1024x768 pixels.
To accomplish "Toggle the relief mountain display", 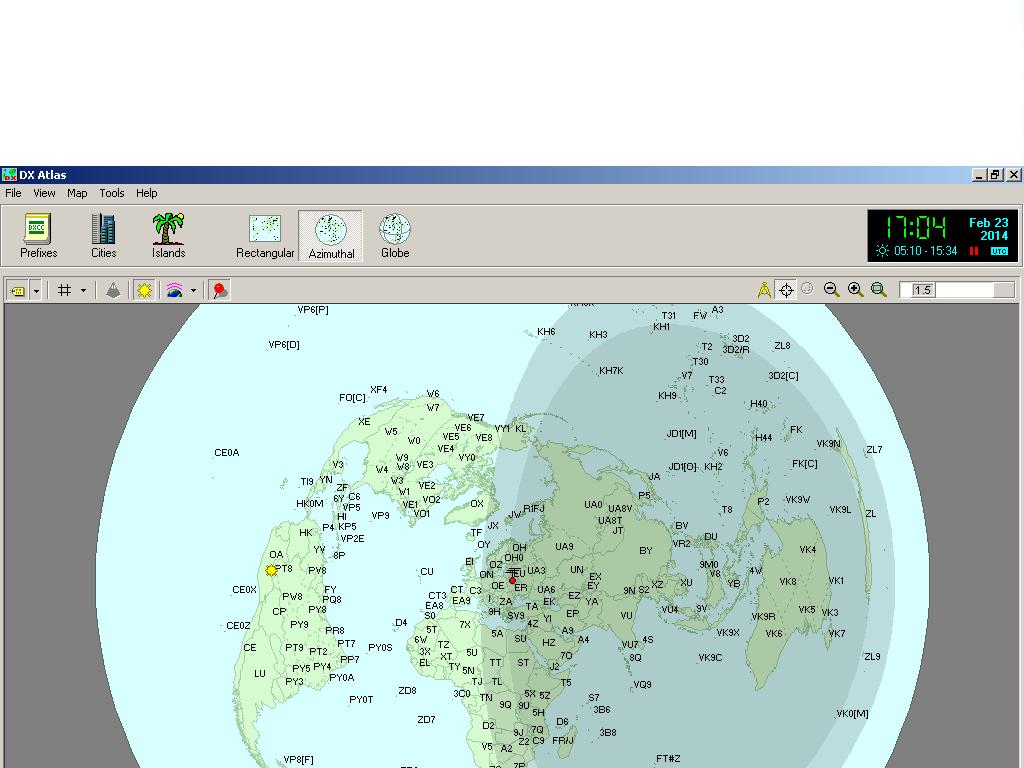I will (x=114, y=290).
